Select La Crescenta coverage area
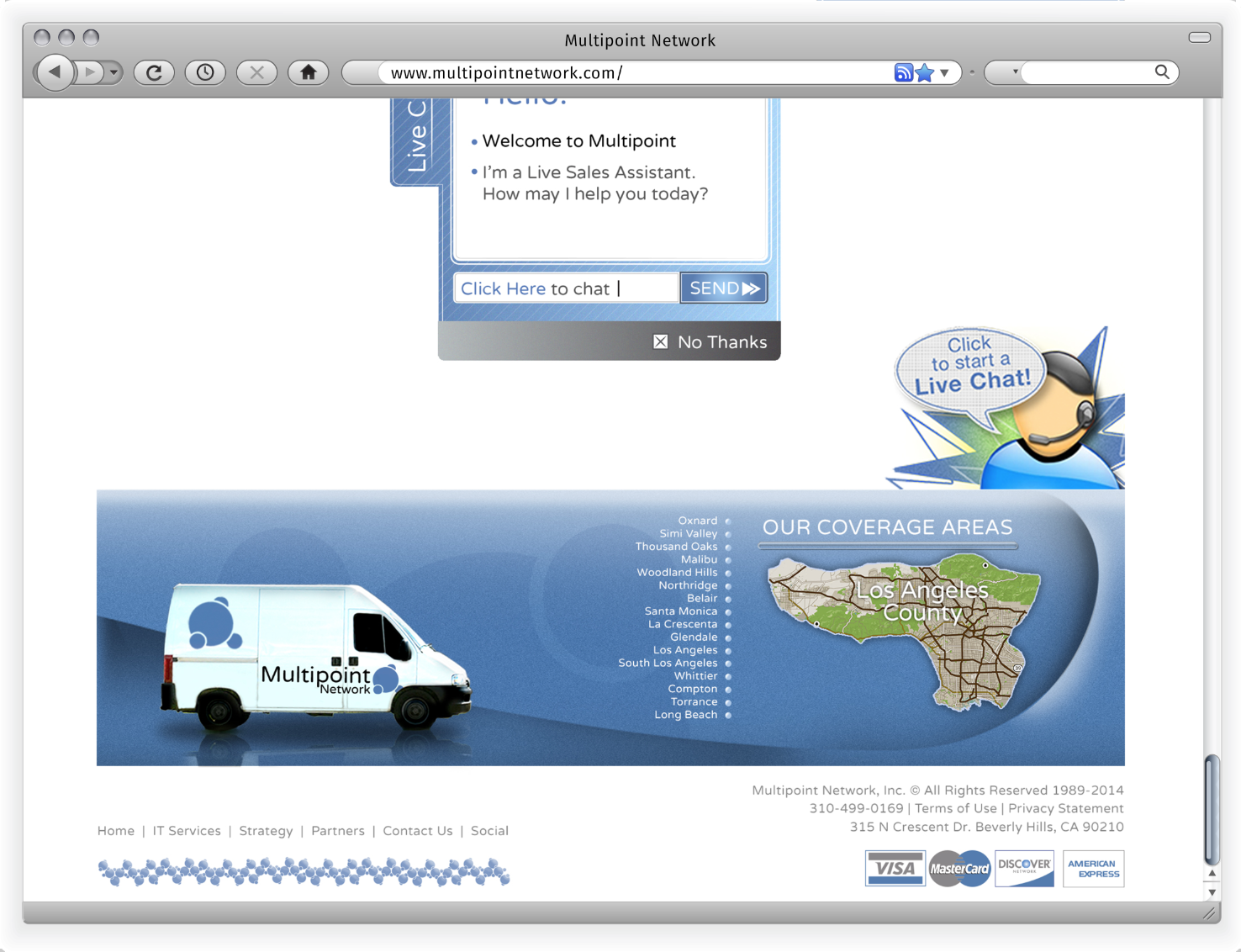The image size is (1241, 952). 683,624
